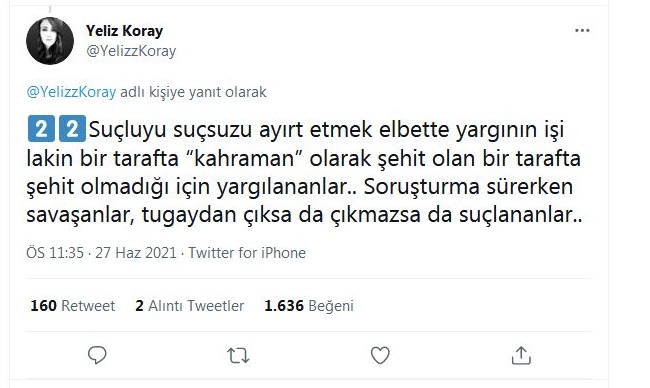
Task: Click the first blue keycap 2 emoji
Action: click(41, 129)
